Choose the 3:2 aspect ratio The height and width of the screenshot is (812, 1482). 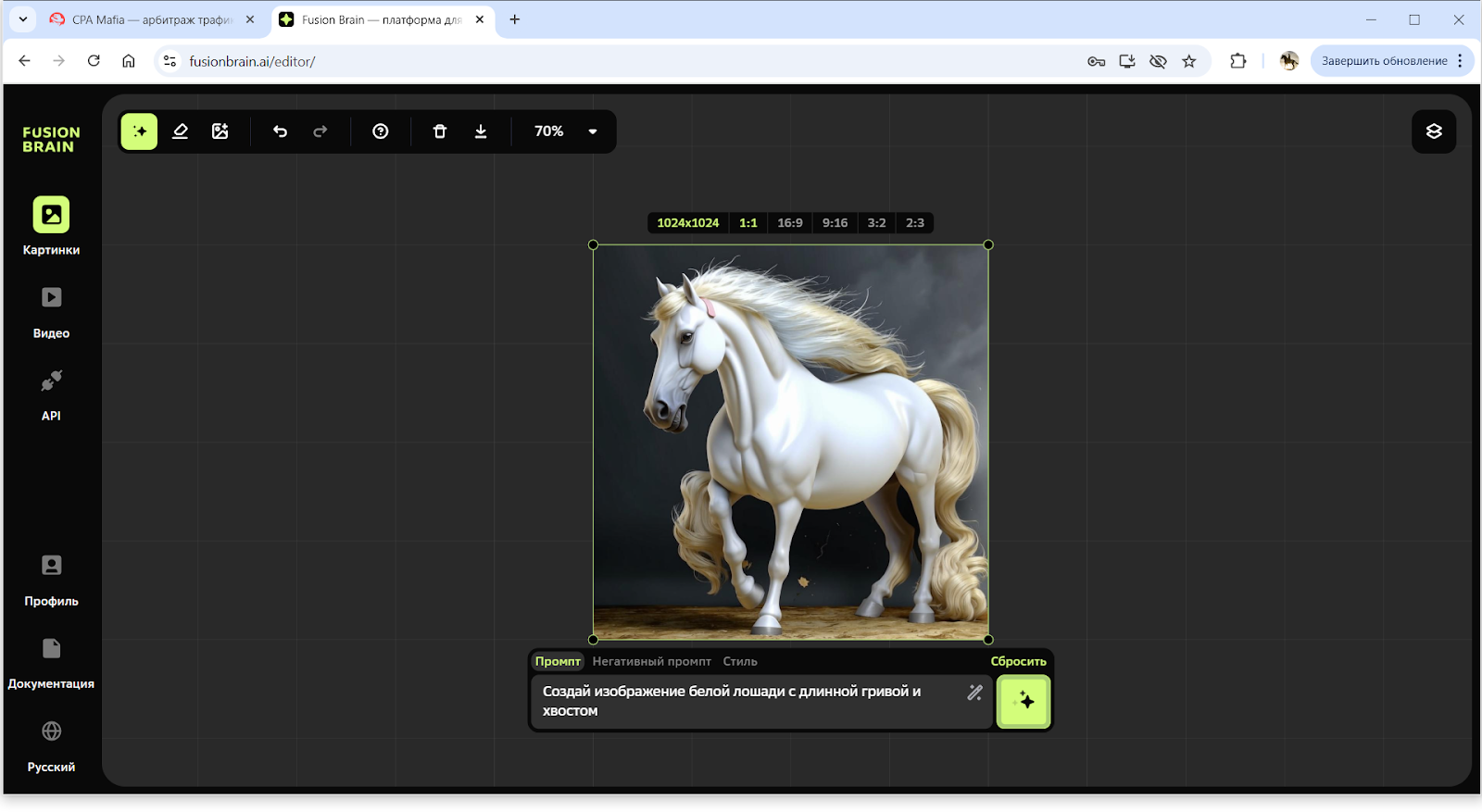pos(876,223)
